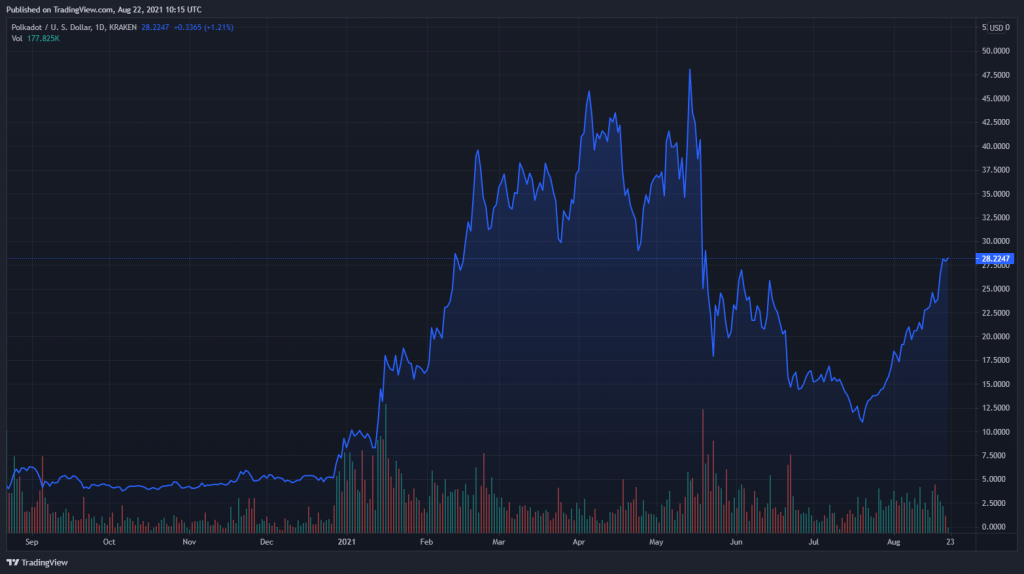Click the highest price peak in May
This screenshot has width=1024, height=574.
point(690,70)
